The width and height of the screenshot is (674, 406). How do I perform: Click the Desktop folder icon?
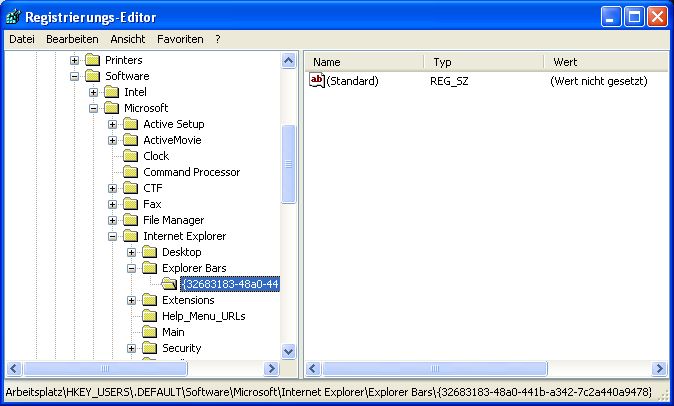coord(149,252)
